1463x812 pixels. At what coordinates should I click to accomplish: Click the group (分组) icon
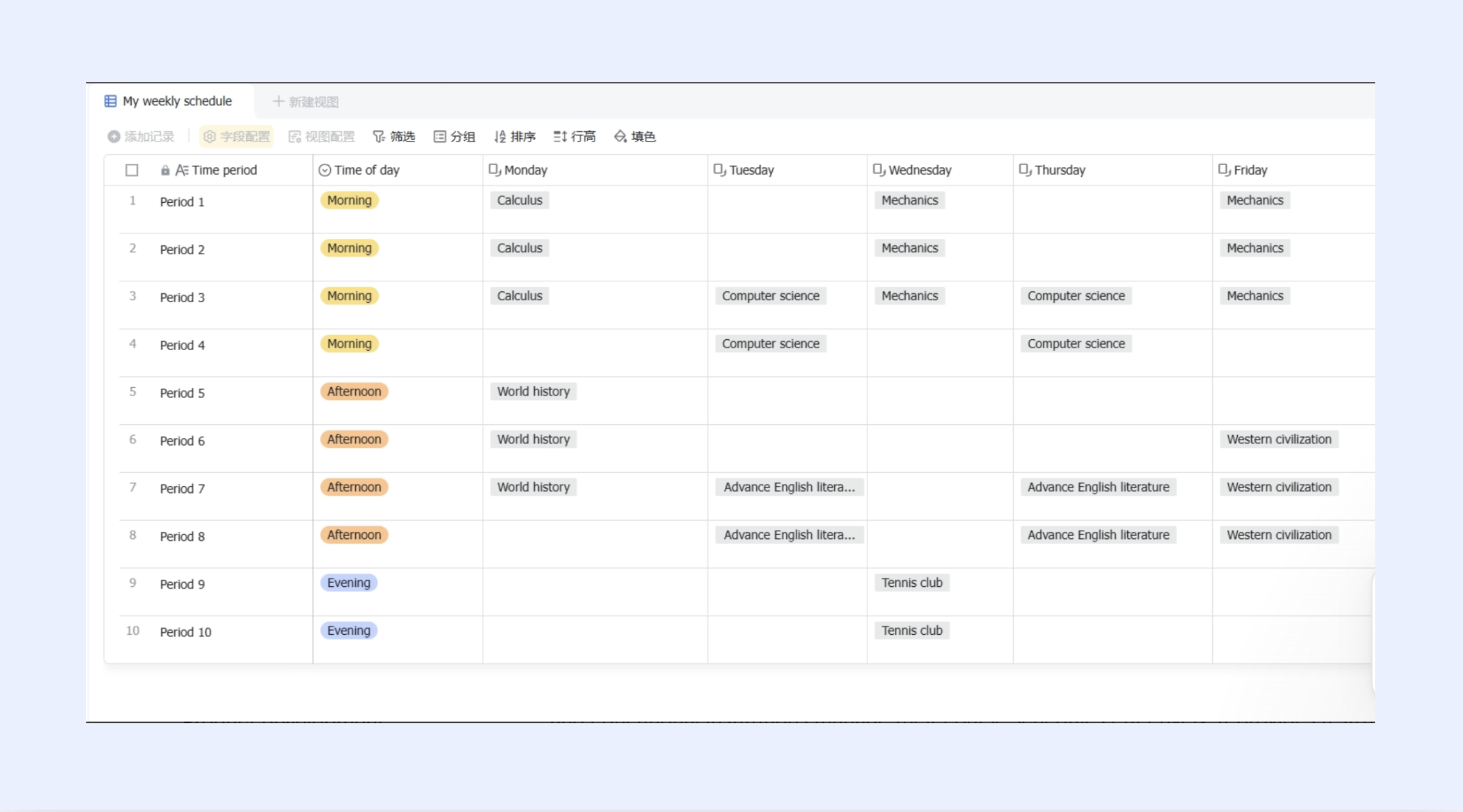coord(440,137)
